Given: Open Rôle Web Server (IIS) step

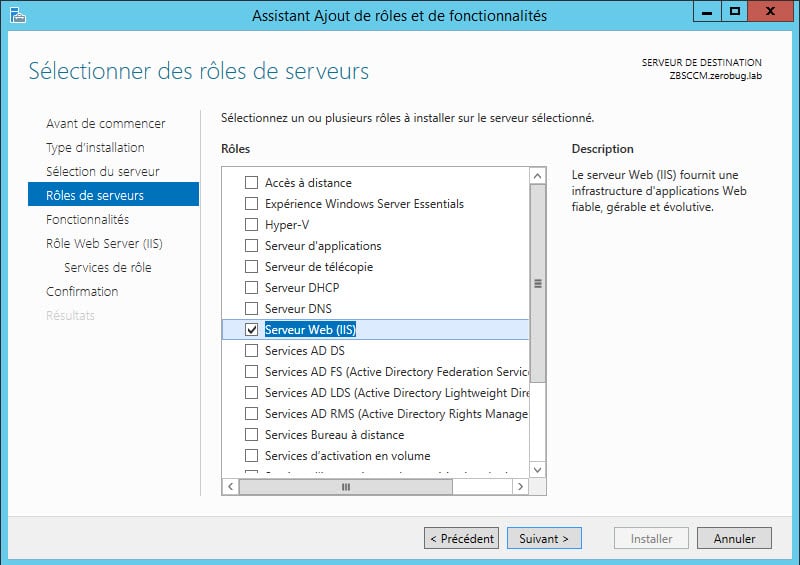Looking at the screenshot, I should point(104,243).
